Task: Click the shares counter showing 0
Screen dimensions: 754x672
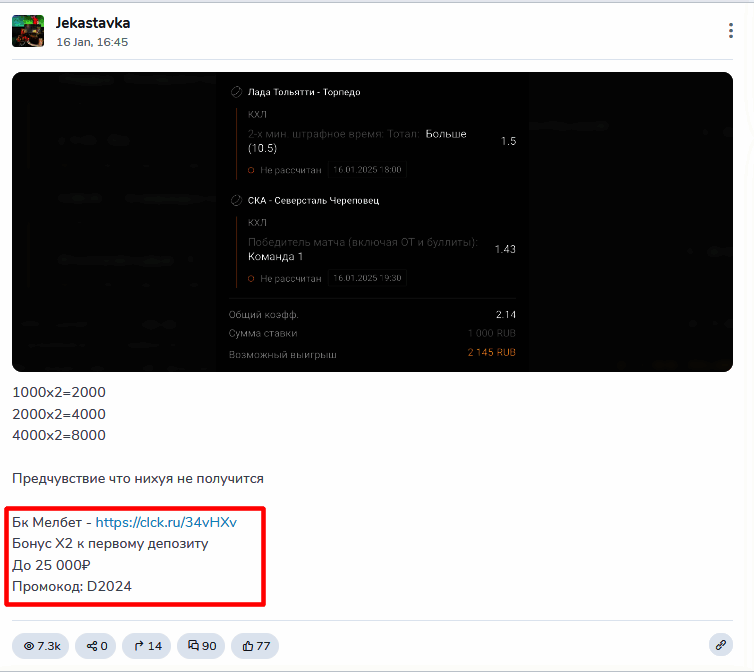Action: click(96, 646)
